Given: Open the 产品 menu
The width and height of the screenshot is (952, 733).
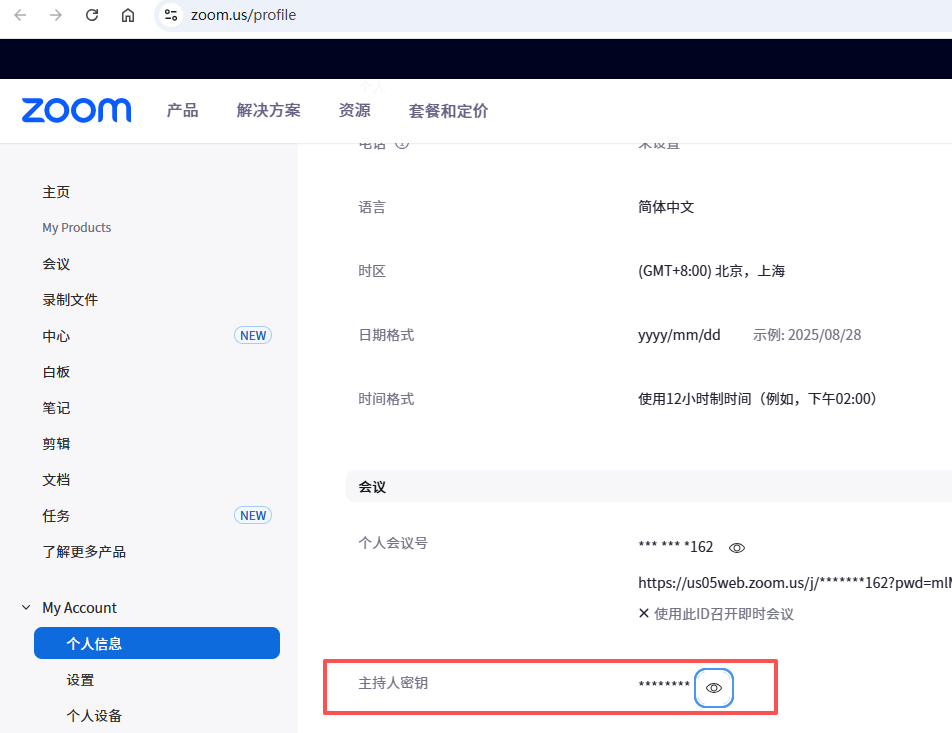Looking at the screenshot, I should click(x=183, y=111).
